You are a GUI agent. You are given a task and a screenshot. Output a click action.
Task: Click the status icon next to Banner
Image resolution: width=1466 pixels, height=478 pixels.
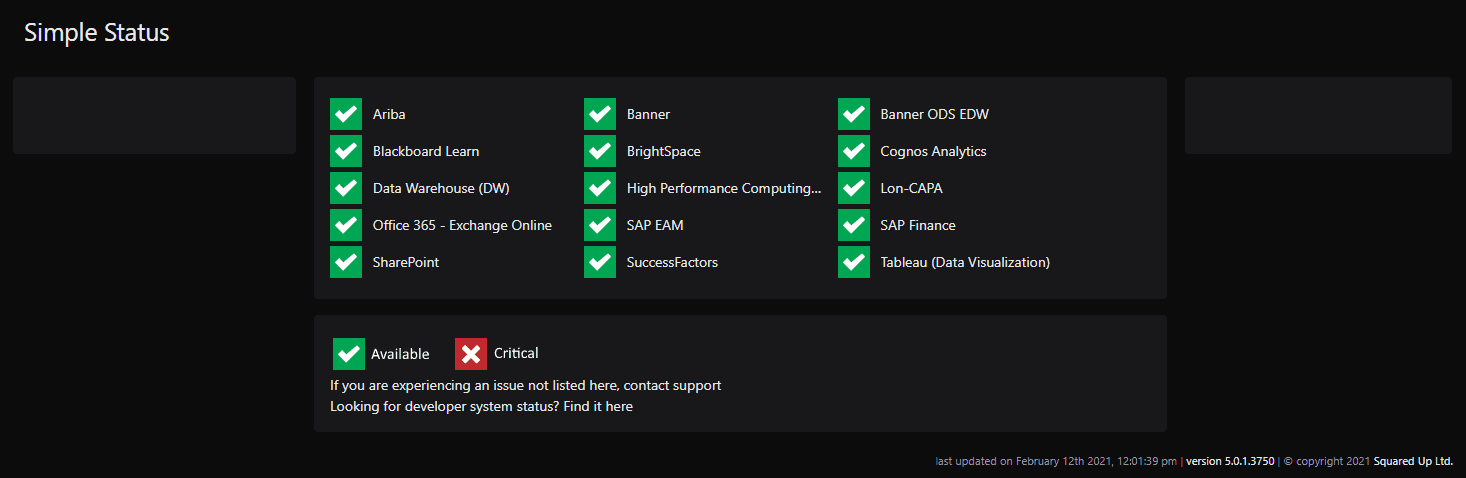600,114
